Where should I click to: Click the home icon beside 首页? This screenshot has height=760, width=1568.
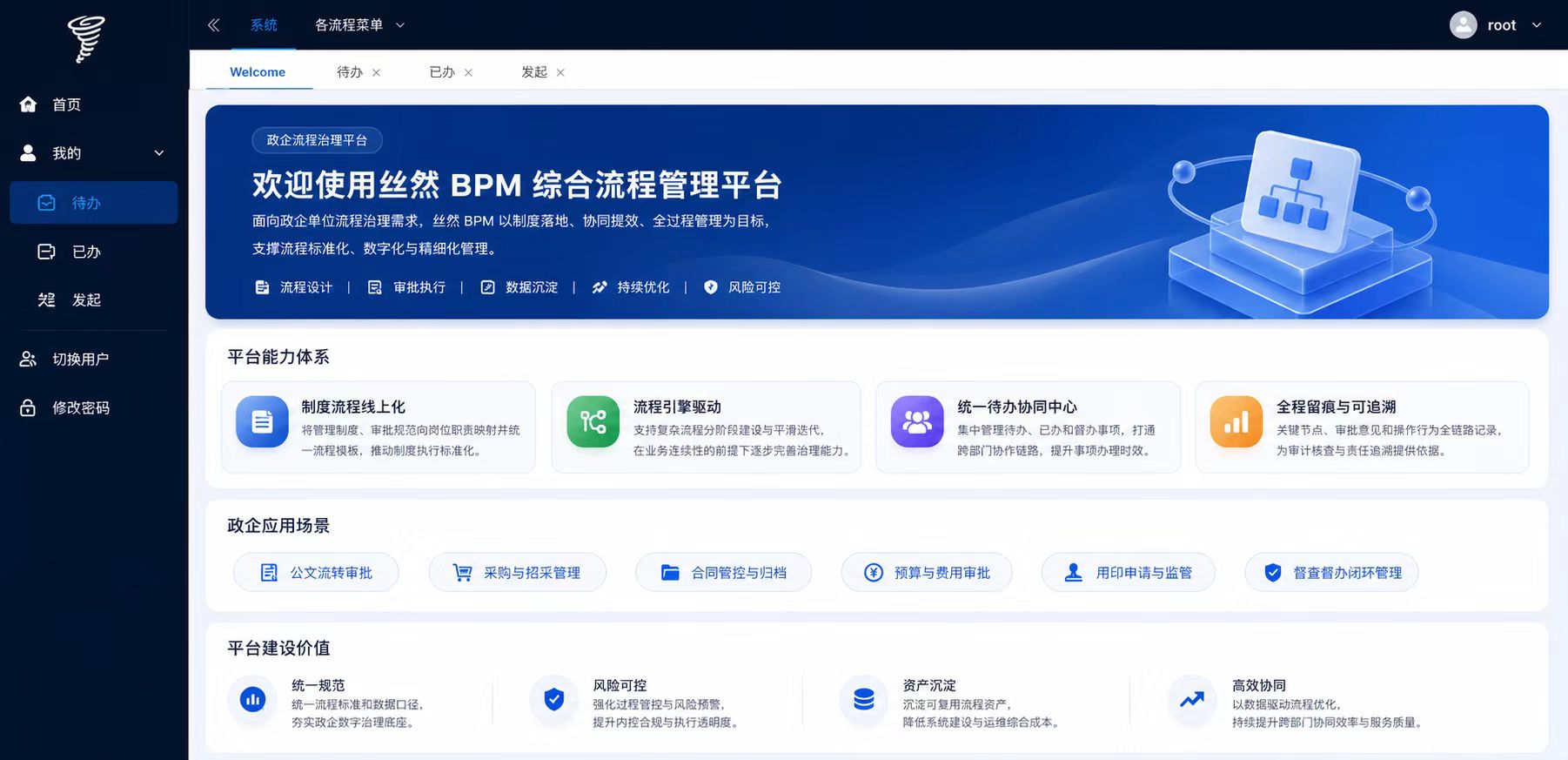click(29, 104)
